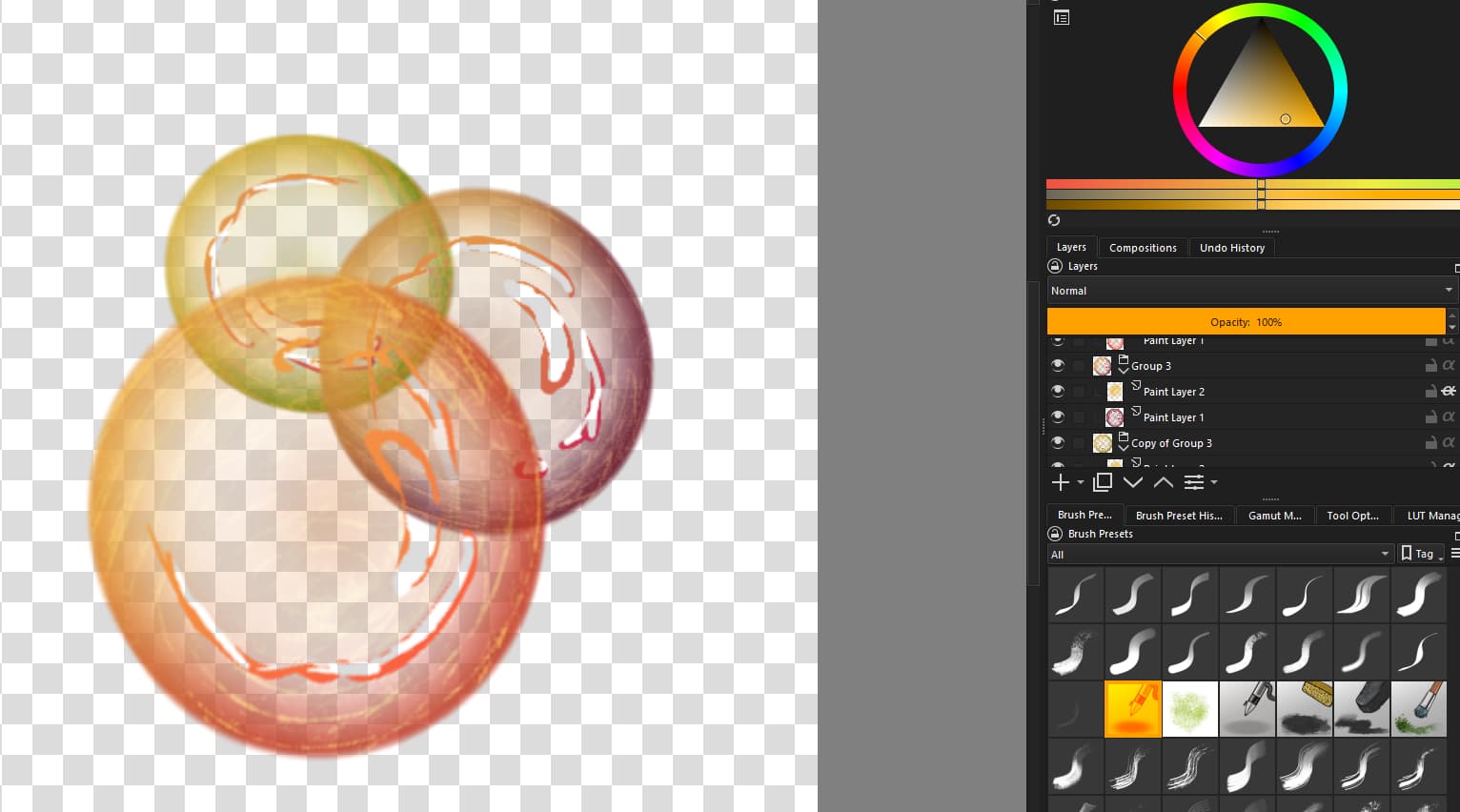Toggle alpha inheritance on Group 3
This screenshot has height=812, width=1460.
(1449, 366)
